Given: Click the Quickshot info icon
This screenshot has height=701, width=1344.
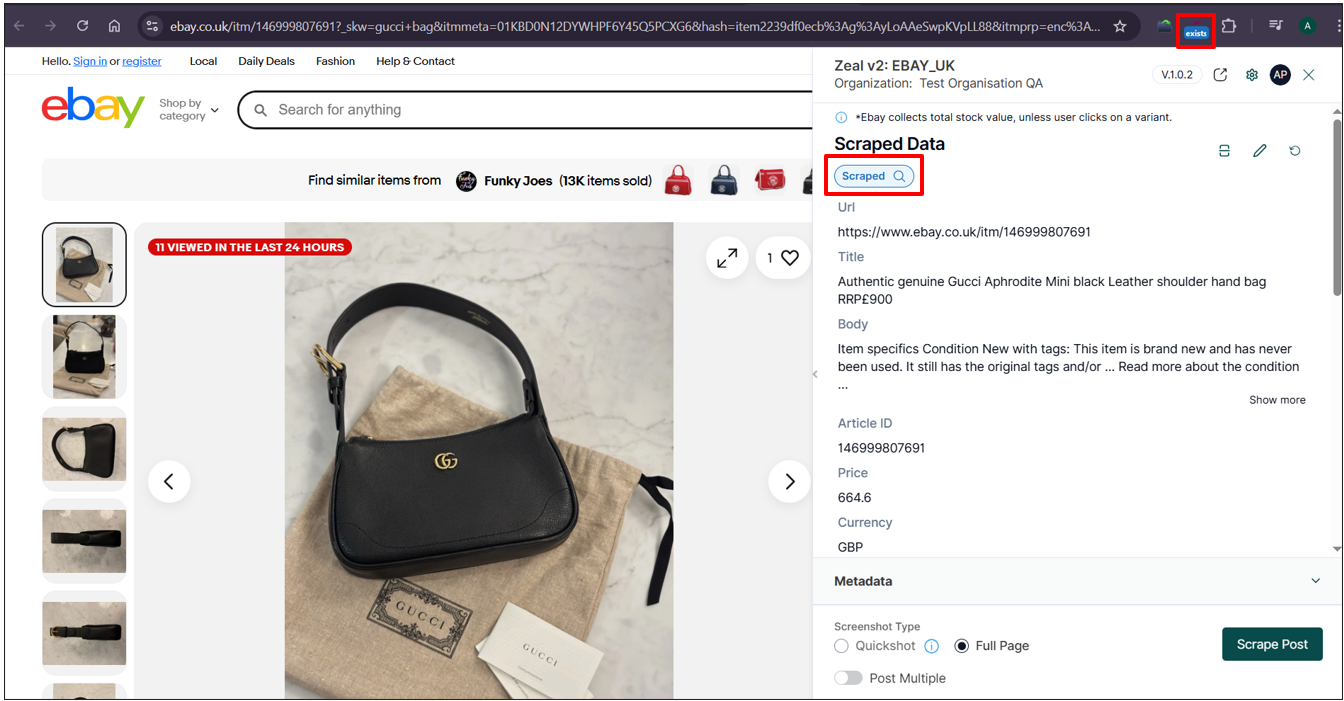Looking at the screenshot, I should point(931,646).
